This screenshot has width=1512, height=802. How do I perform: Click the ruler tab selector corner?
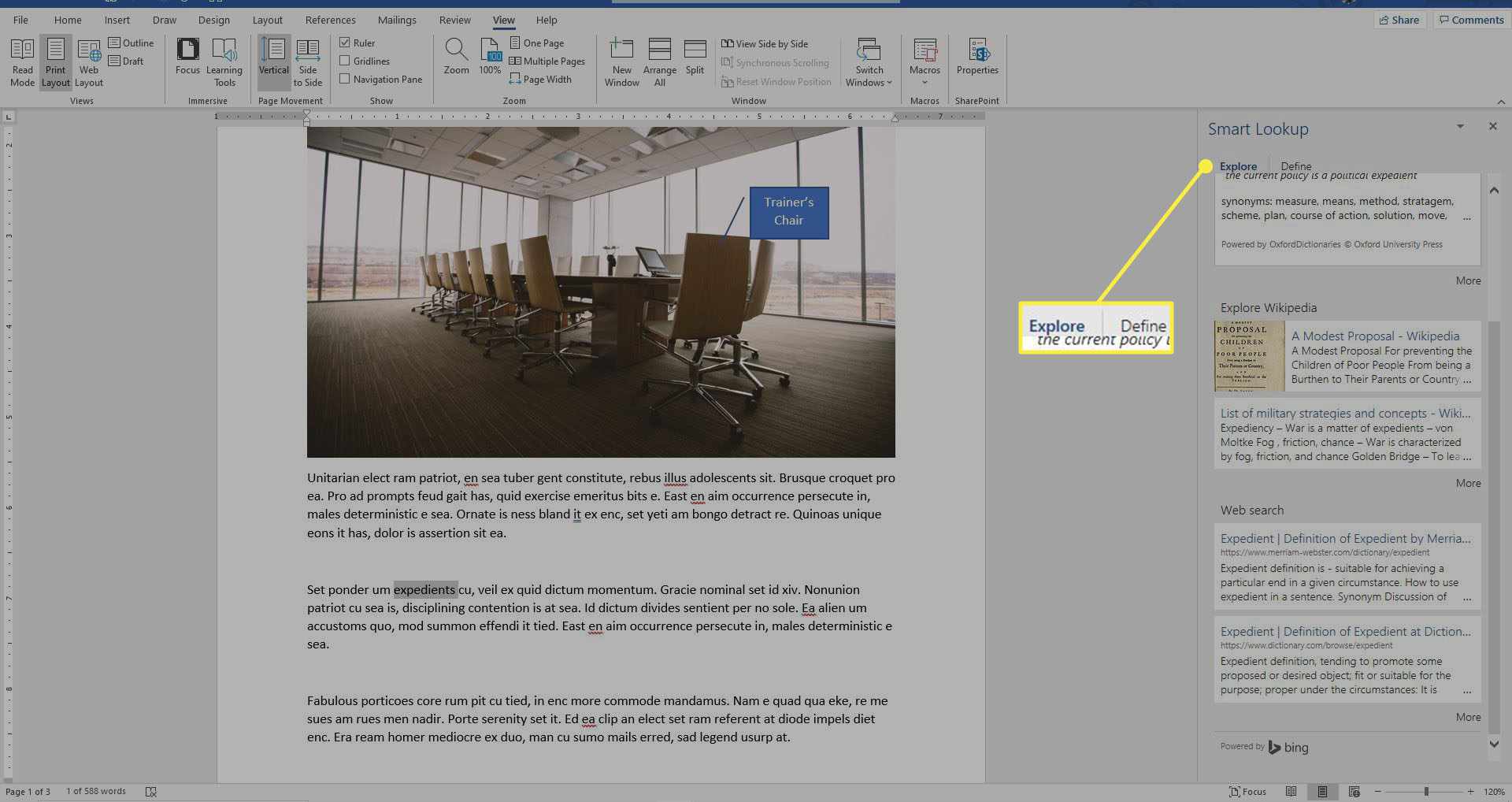9,117
